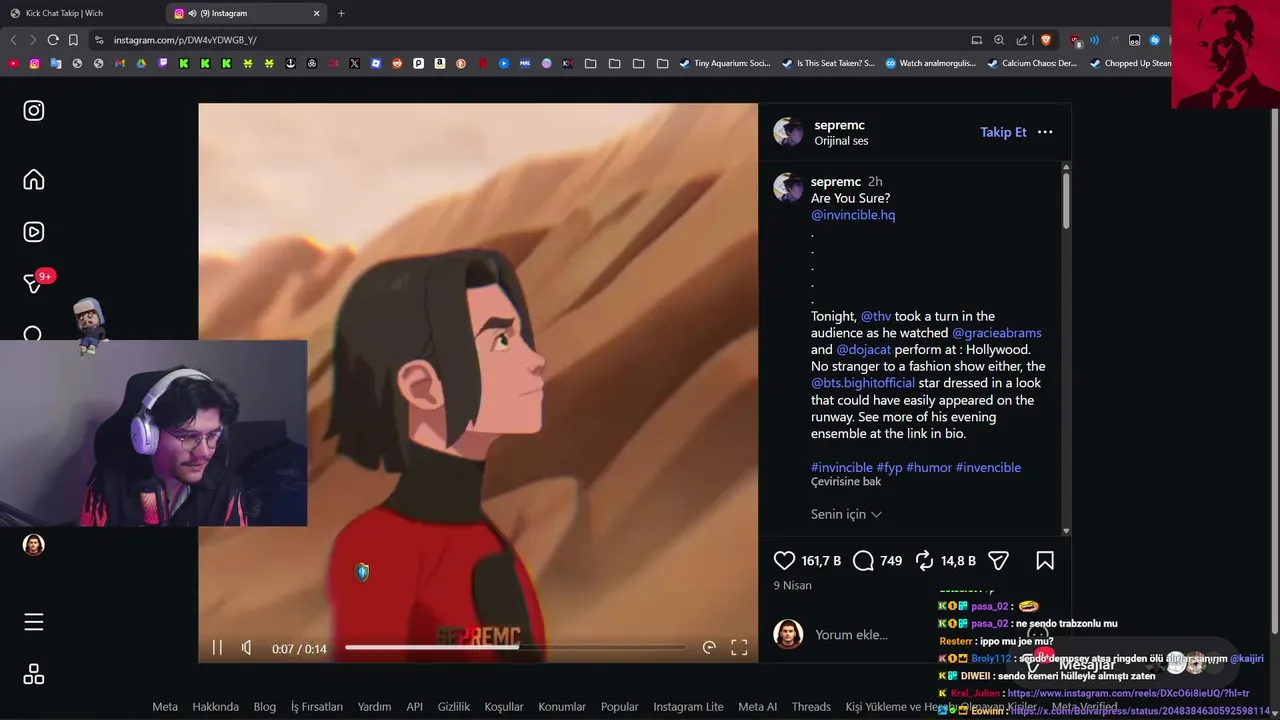The width and height of the screenshot is (1280, 720).
Task: Open a new browser tab
Action: tap(341, 13)
